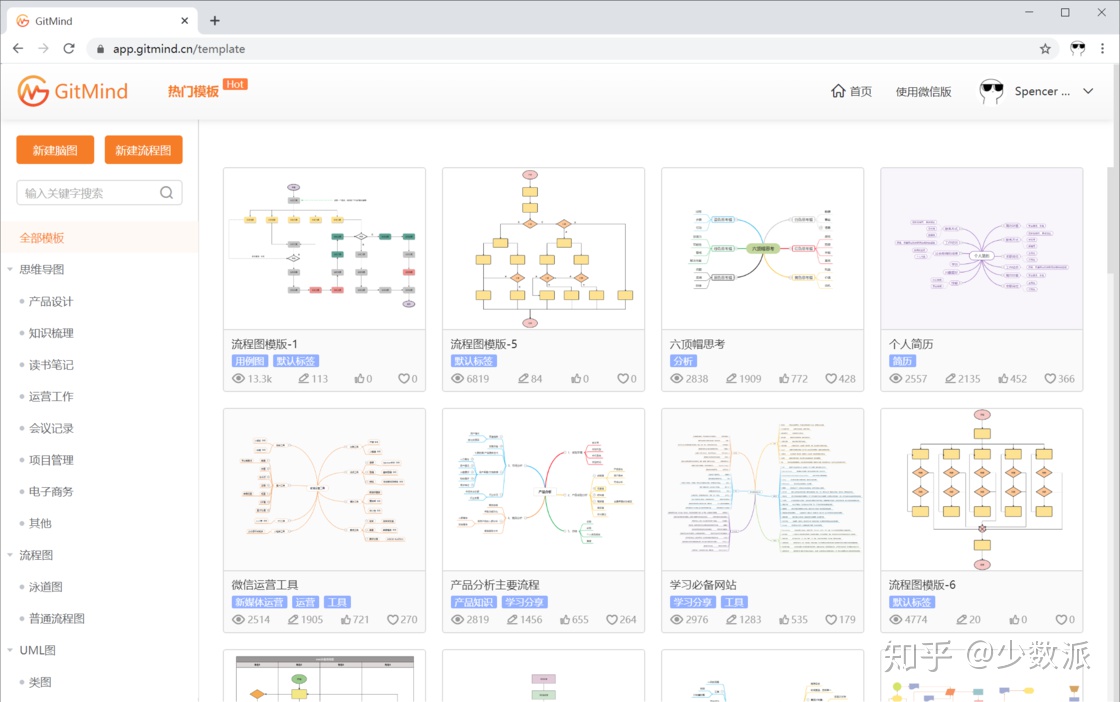The height and width of the screenshot is (702, 1120).
Task: Open the 个人简历 template thumbnail
Action: [x=982, y=249]
